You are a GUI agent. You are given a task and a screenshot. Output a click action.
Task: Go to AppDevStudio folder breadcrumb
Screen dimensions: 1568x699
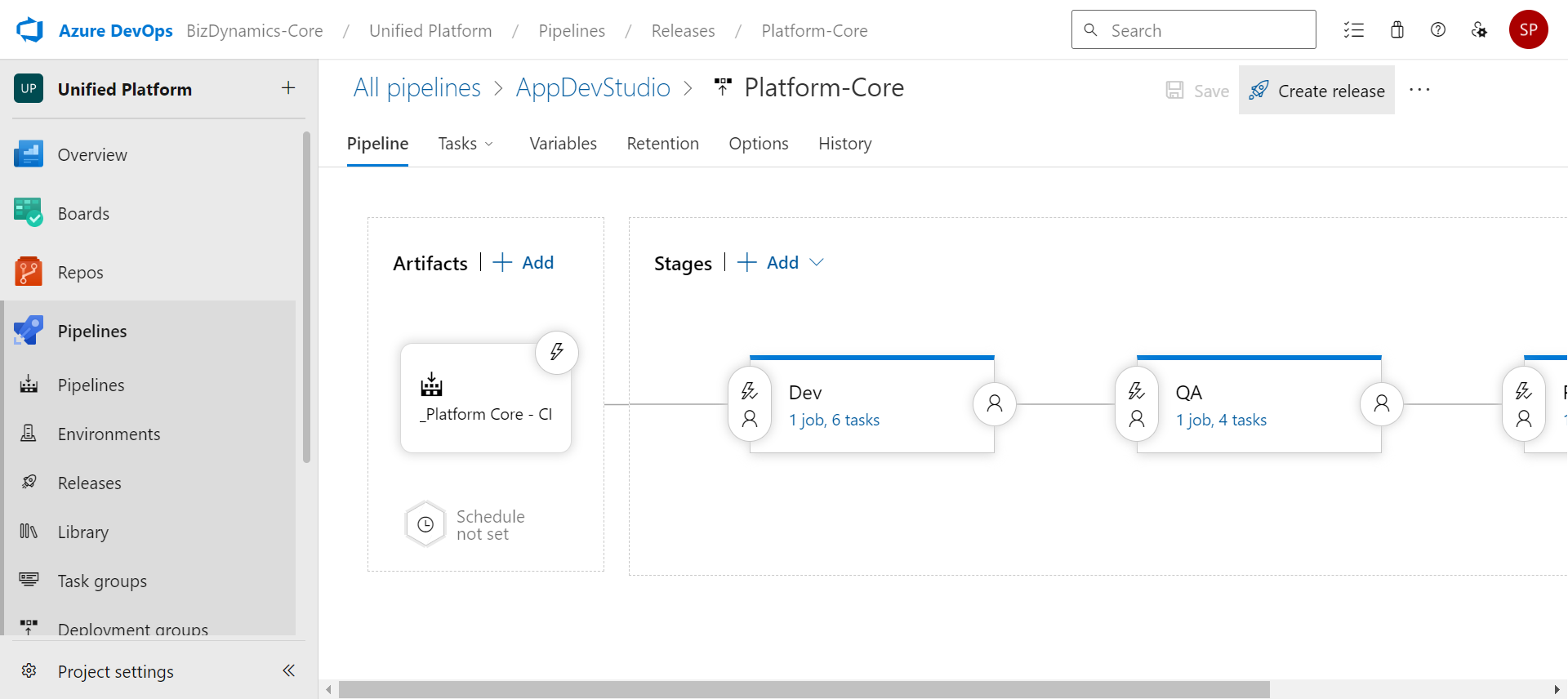(x=593, y=87)
